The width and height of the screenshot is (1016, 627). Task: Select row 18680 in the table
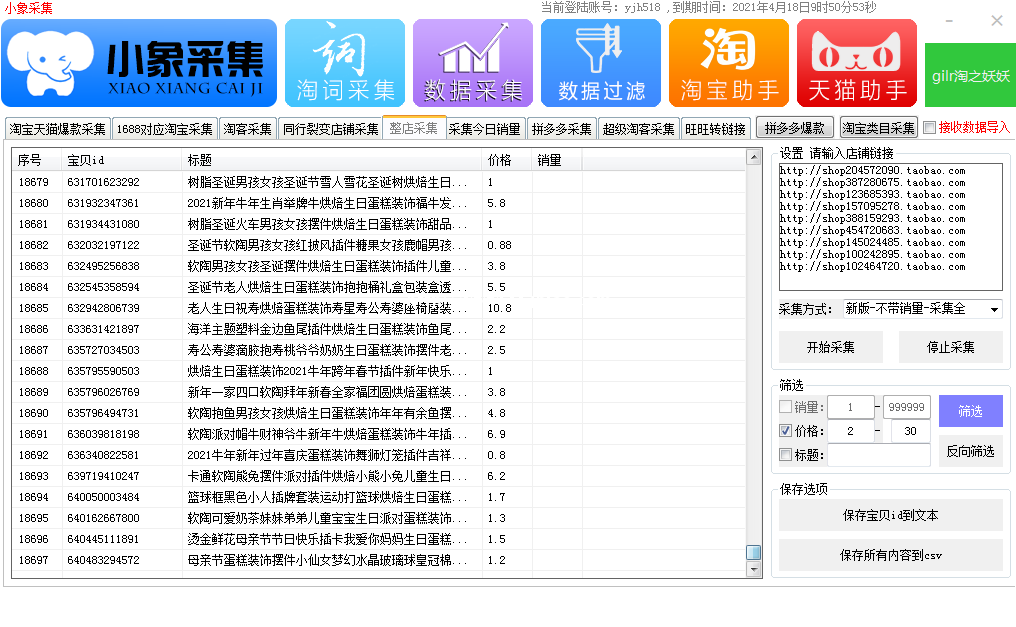coord(378,203)
